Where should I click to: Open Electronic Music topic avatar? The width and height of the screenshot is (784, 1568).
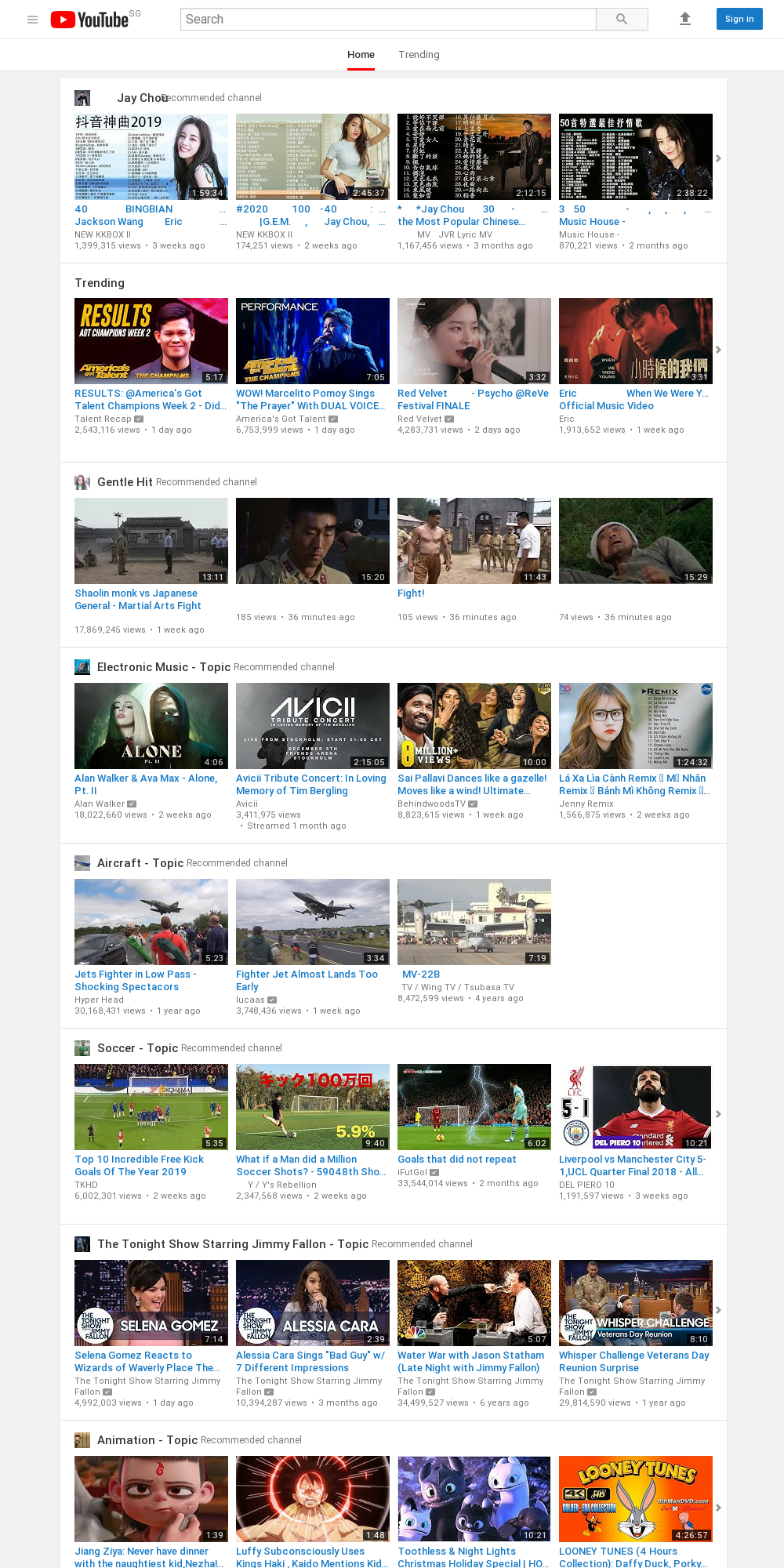click(x=82, y=667)
